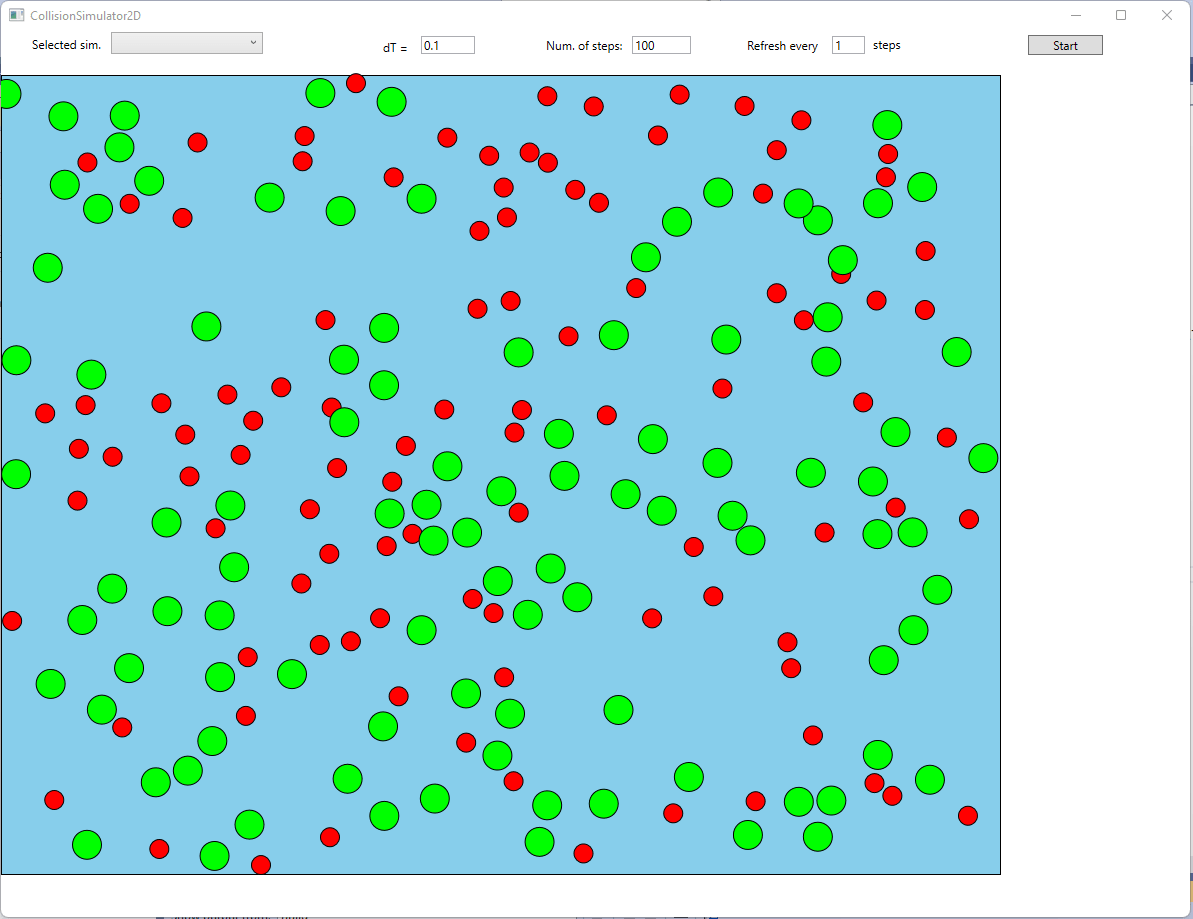Minimize the CollisionSimulator2D window
Screen dimensions: 1193x919
pyautogui.click(x=1076, y=15)
